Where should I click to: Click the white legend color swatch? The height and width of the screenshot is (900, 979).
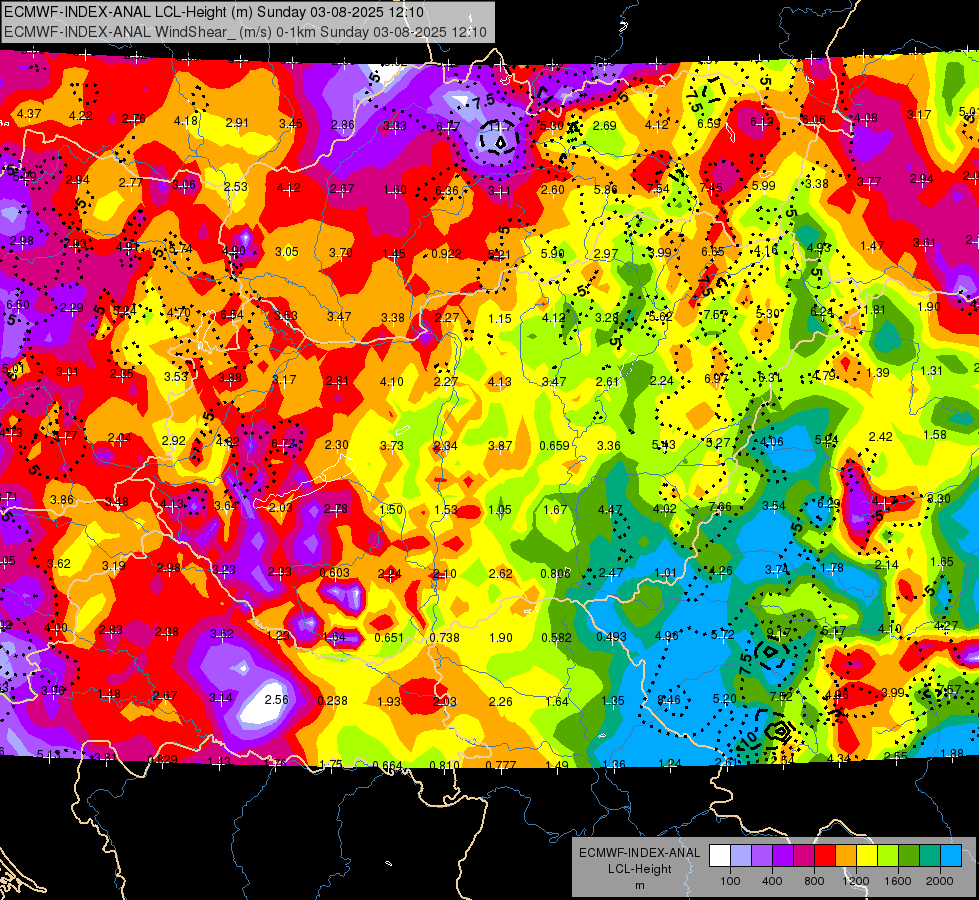tap(720, 856)
